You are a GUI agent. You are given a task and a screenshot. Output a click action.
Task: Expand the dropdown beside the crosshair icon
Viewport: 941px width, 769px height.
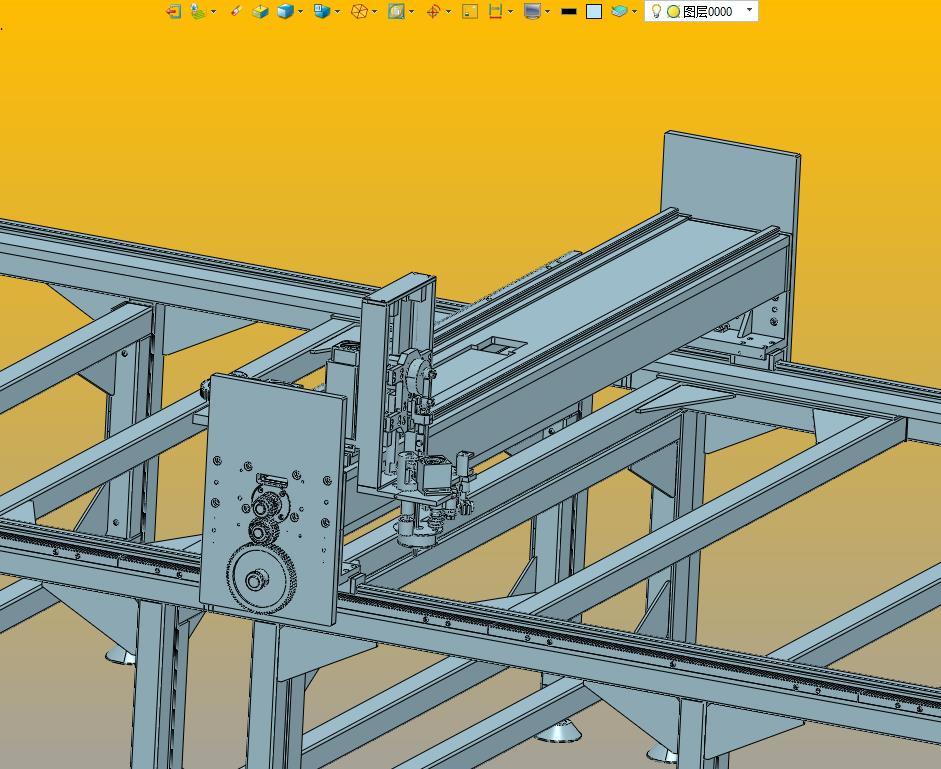click(448, 11)
